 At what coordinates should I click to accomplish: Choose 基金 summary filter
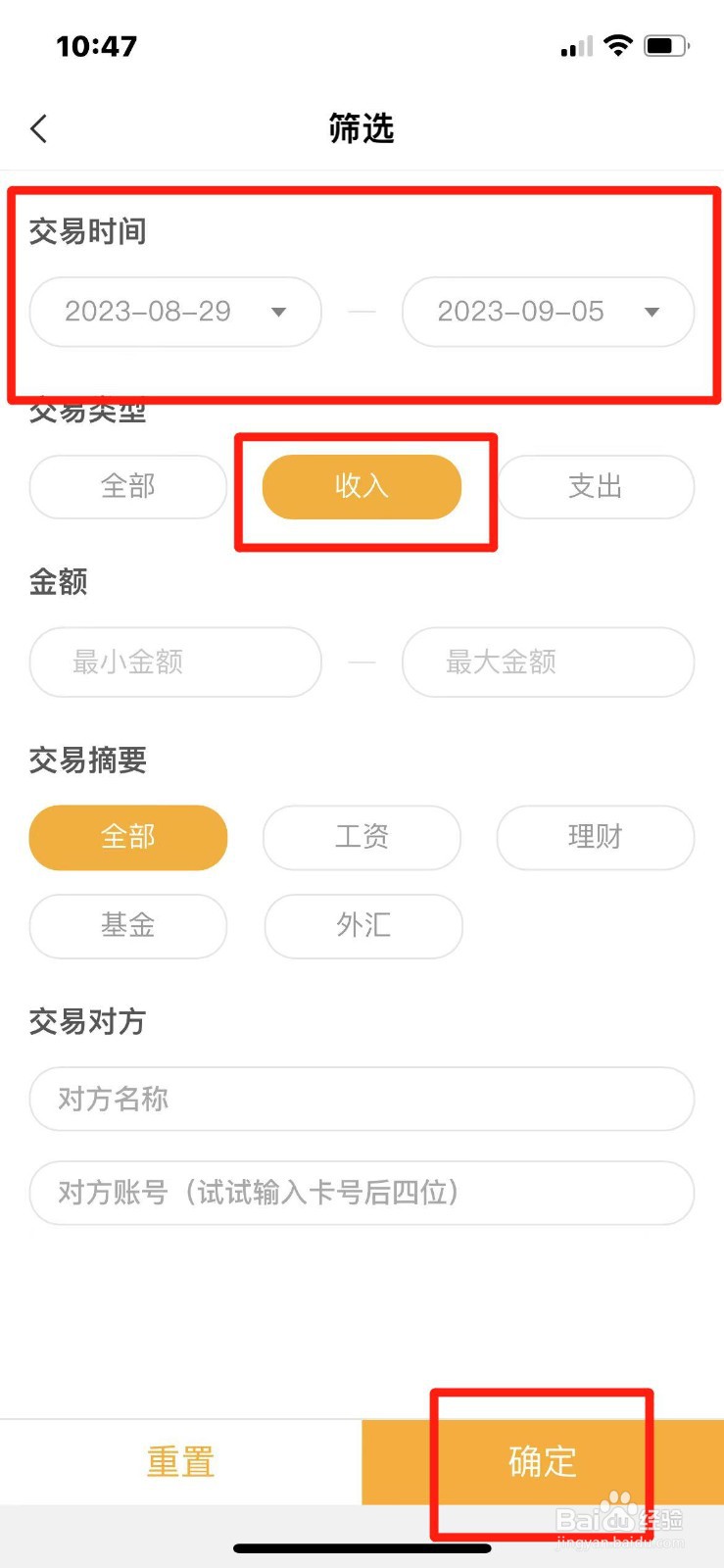tap(128, 925)
